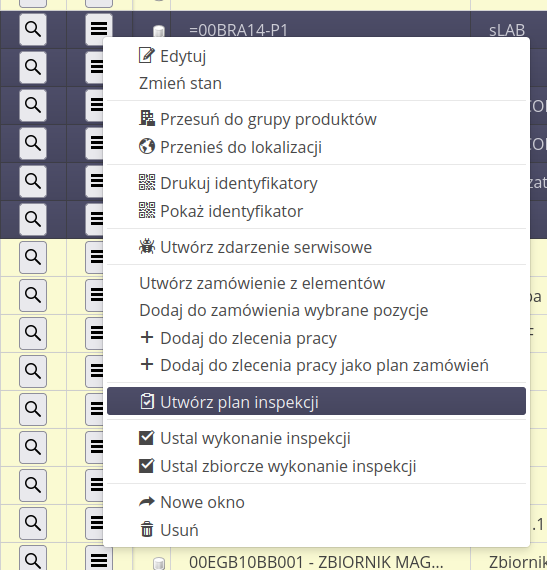Choose Zmień stan from the context menu
Viewport: 547px width, 570px height.
pyautogui.click(x=180, y=83)
